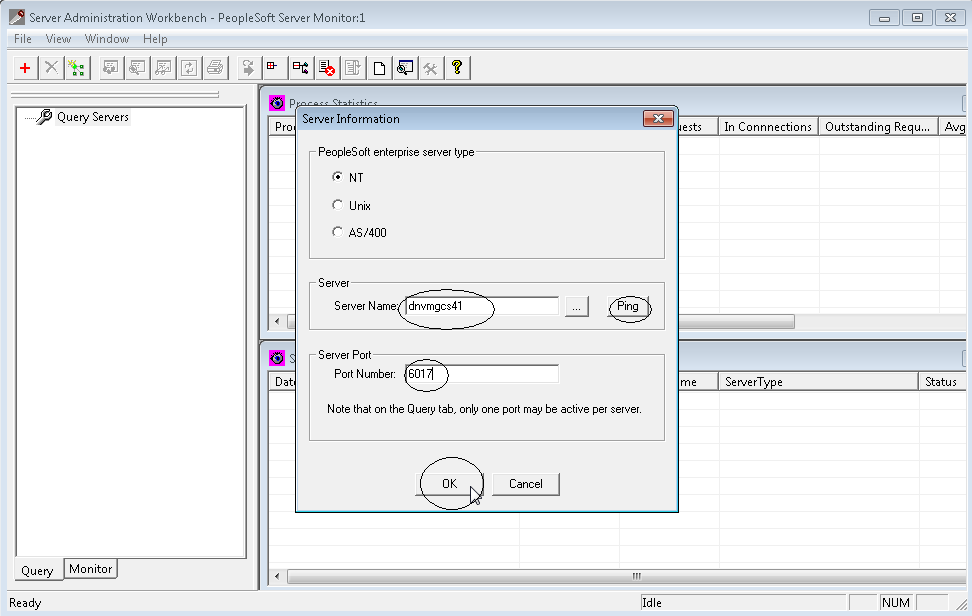
Task: Click the Process Statistics panel magenta icon
Action: coord(276,103)
